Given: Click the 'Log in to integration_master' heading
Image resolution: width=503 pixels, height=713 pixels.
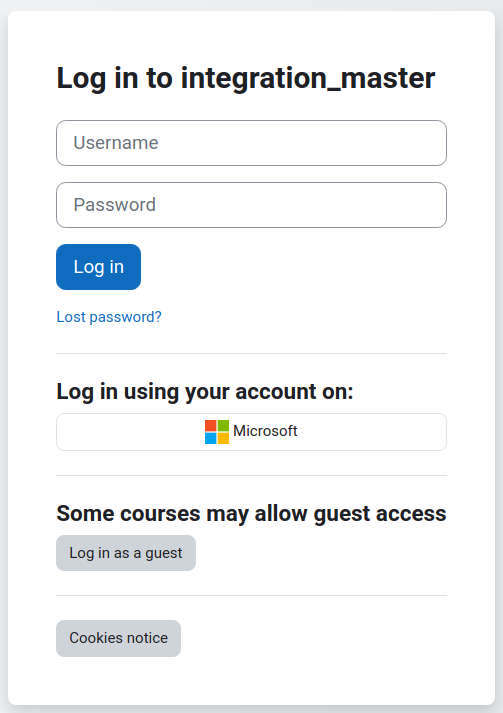Looking at the screenshot, I should (246, 79).
